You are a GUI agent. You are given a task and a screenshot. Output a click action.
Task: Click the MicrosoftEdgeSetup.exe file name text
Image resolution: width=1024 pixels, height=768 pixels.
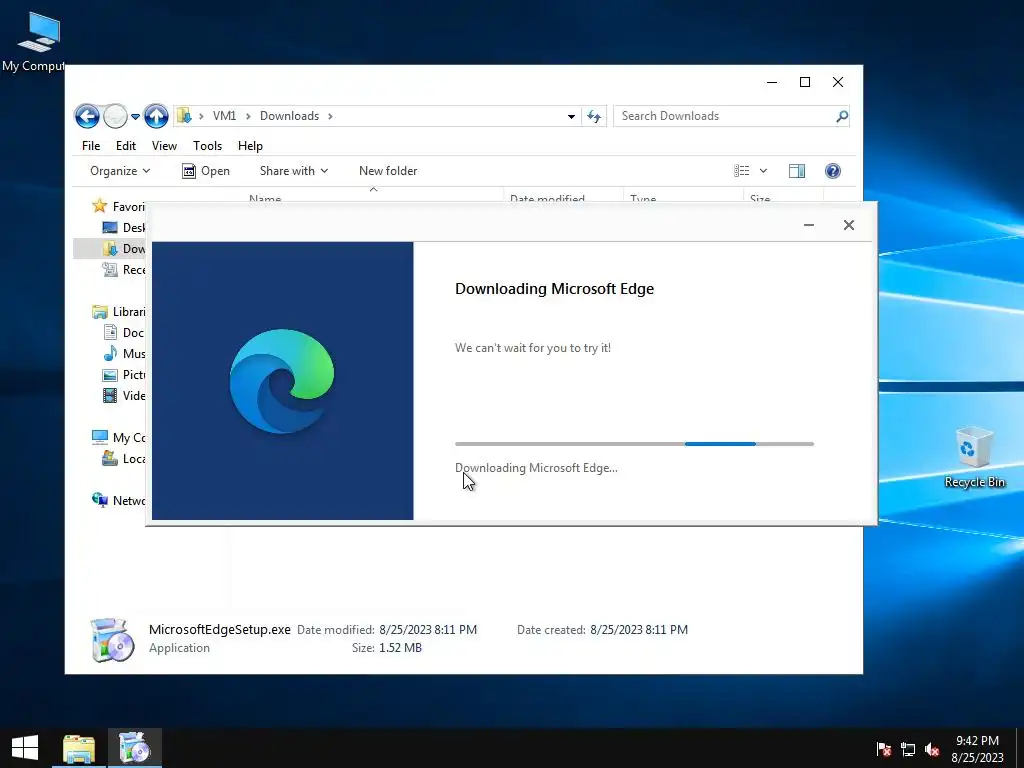coord(219,630)
